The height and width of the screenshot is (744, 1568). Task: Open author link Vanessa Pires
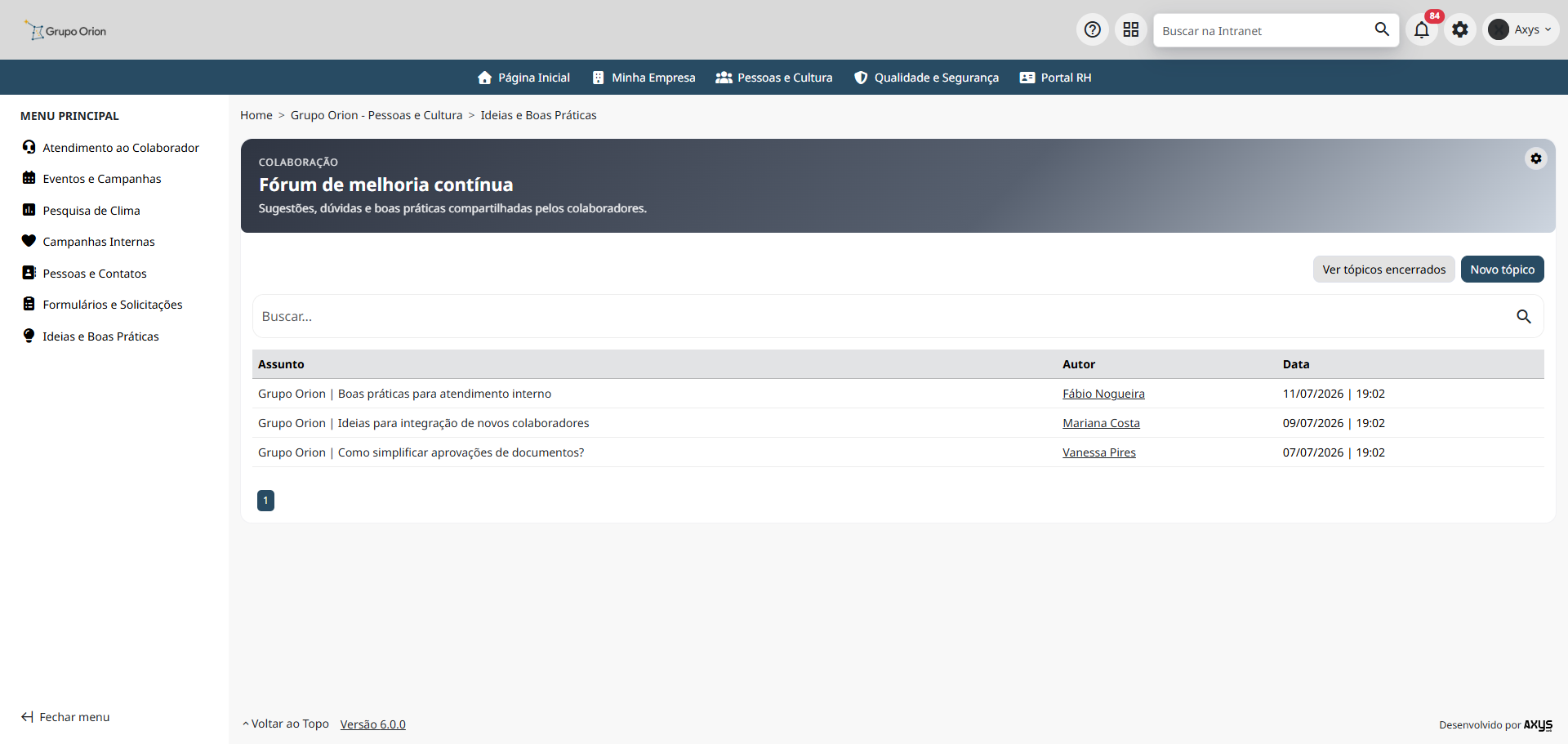coord(1098,452)
